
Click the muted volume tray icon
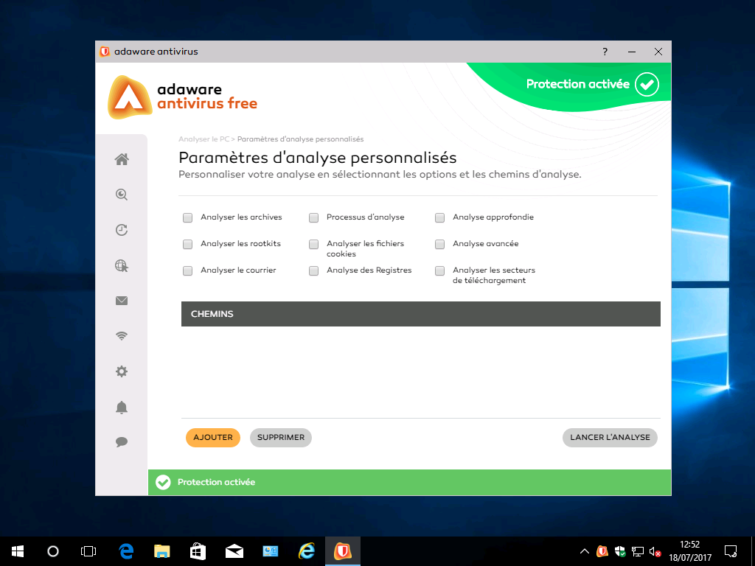click(655, 552)
